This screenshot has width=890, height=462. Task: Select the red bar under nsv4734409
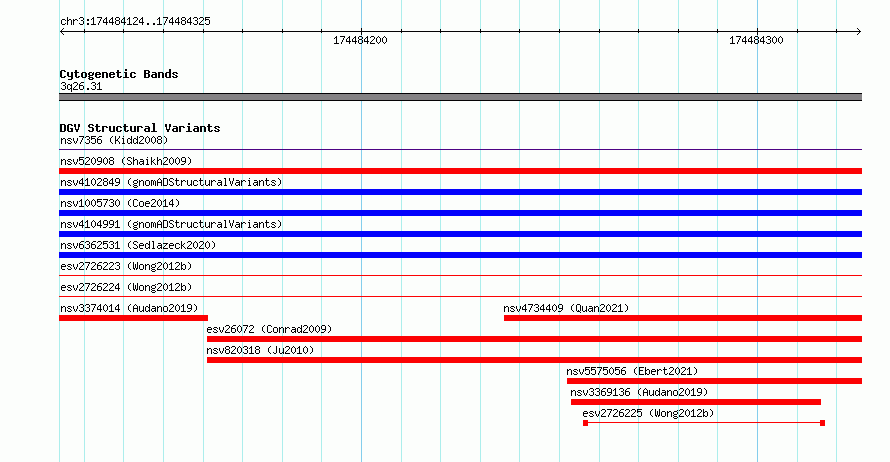[x=683, y=318]
